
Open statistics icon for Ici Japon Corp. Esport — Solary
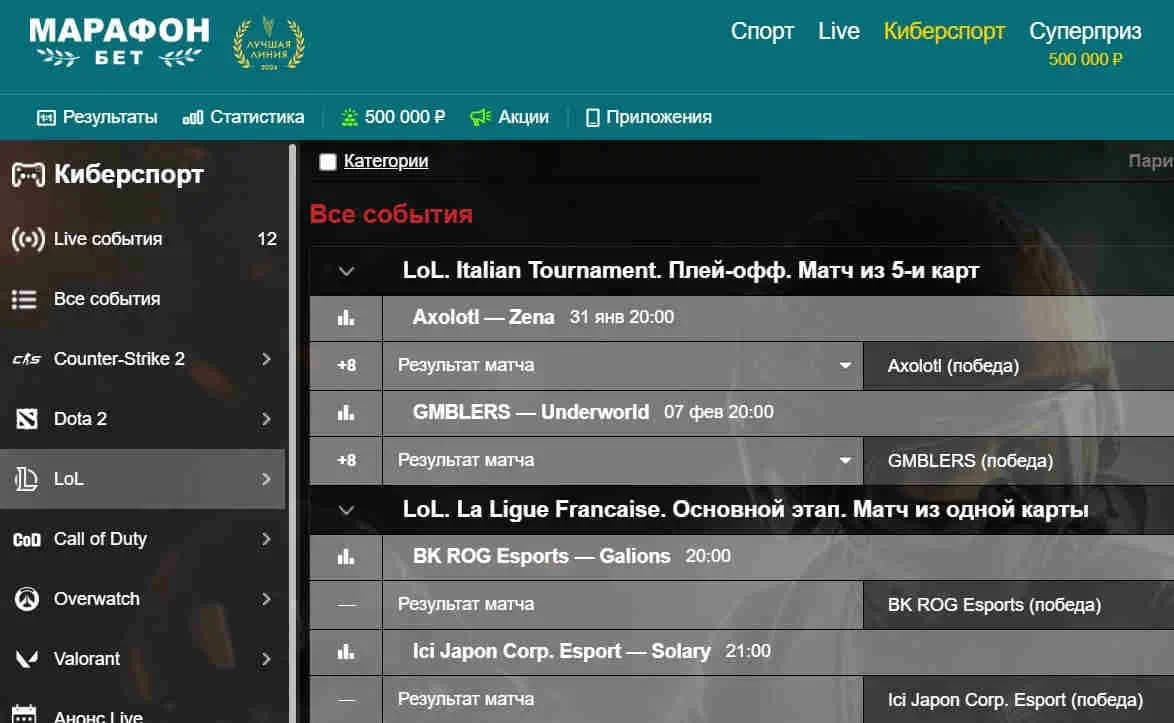[x=346, y=652]
